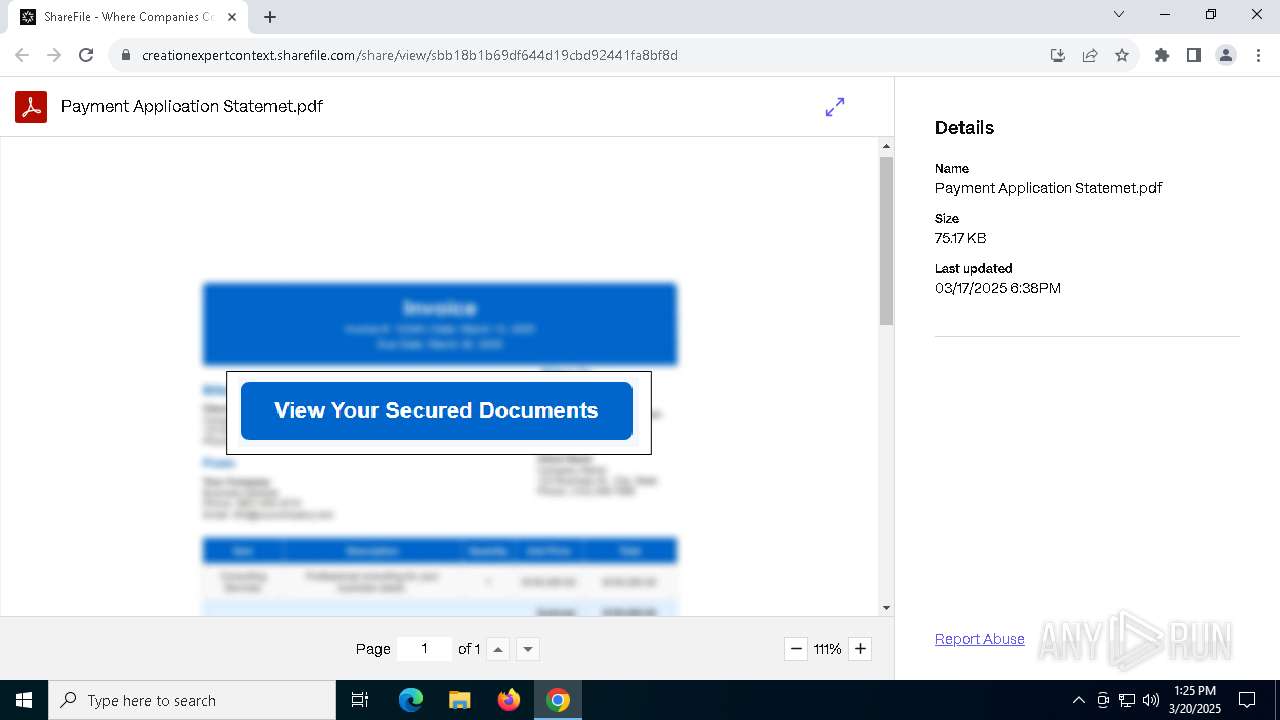Show hidden system tray icons
Screen dimensions: 1280x720
click(x=1078, y=700)
